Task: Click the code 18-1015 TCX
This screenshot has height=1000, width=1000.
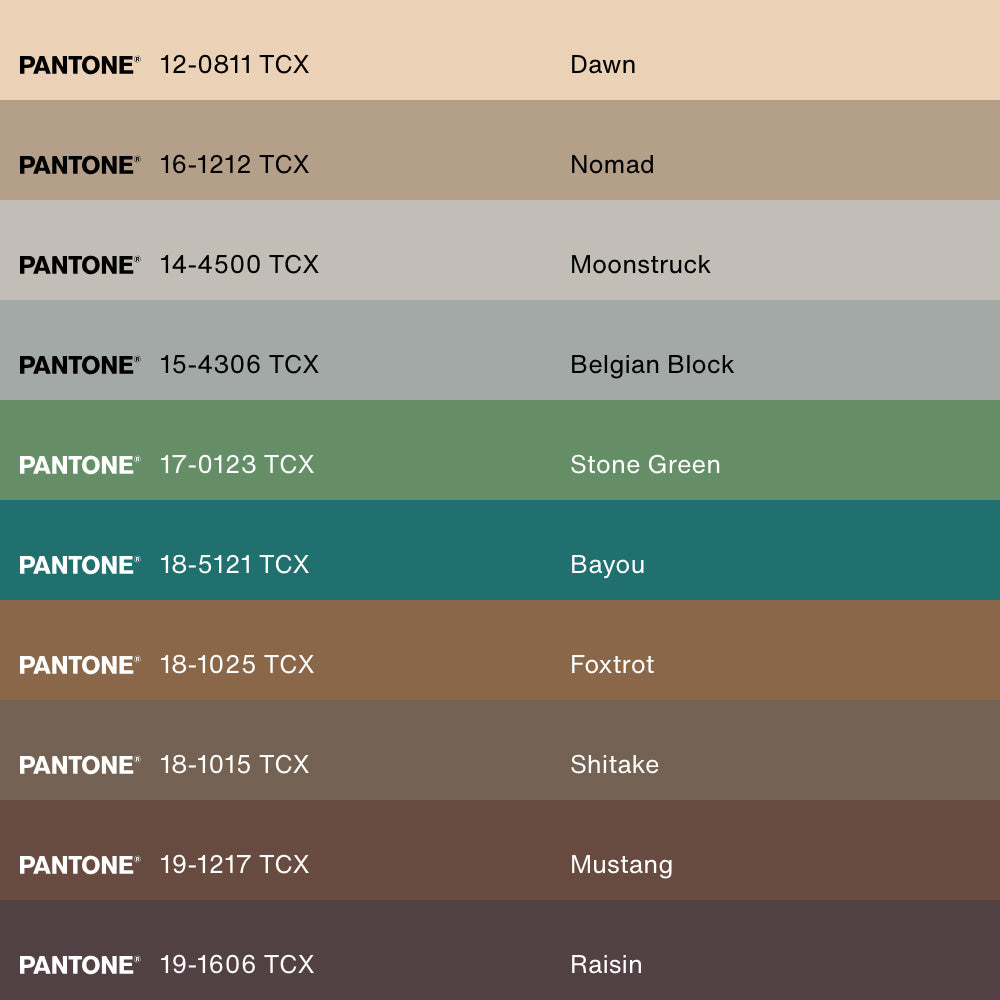Action: 234,765
